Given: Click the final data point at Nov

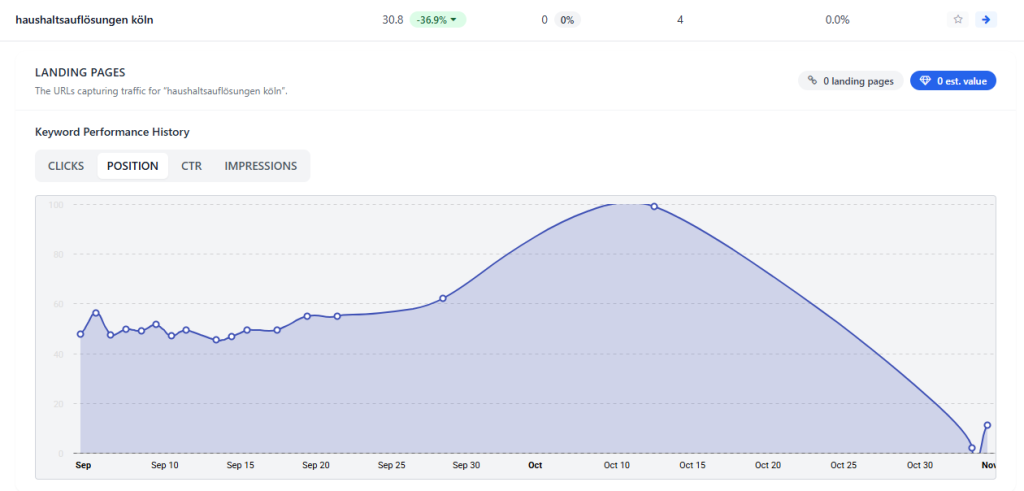Looking at the screenshot, I should (987, 425).
